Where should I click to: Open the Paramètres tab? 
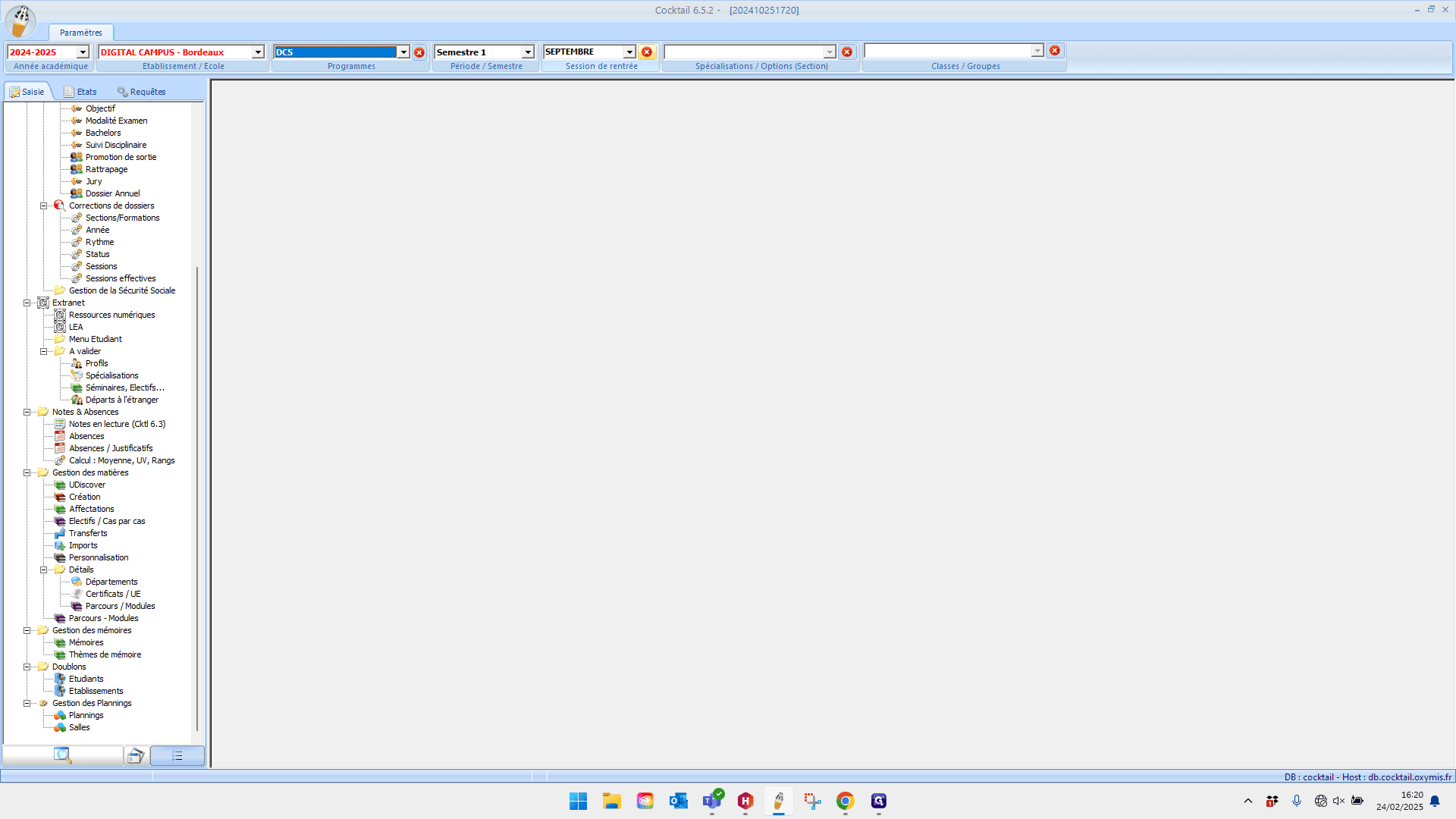[81, 33]
